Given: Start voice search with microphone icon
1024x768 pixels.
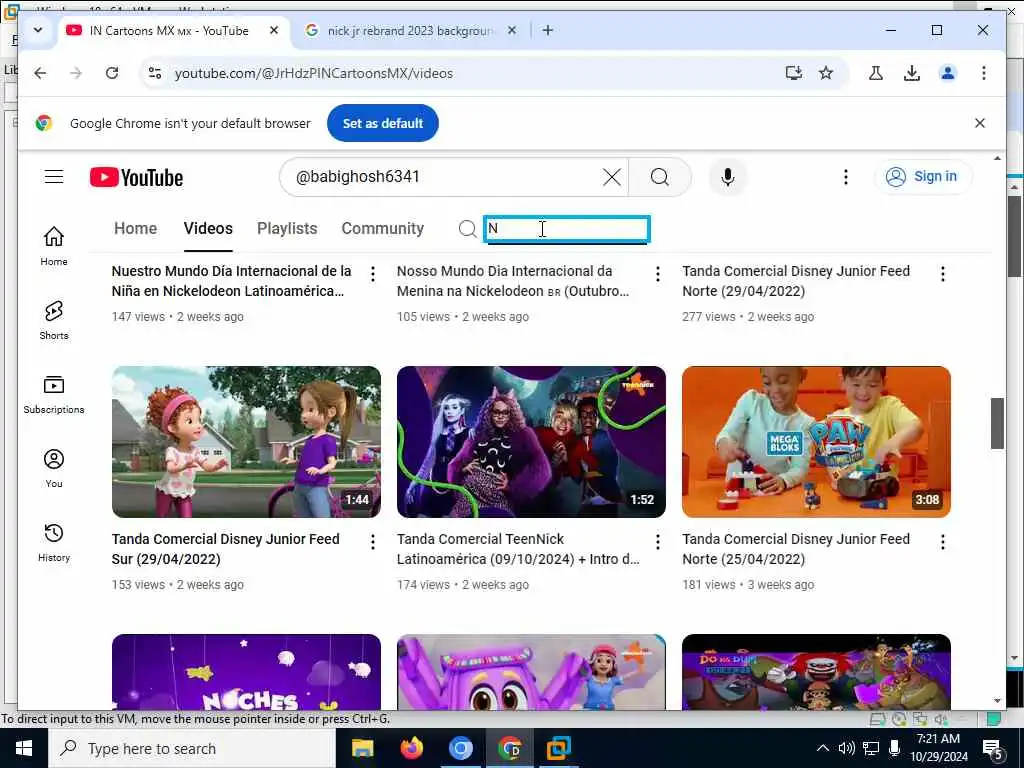Looking at the screenshot, I should 728,177.
